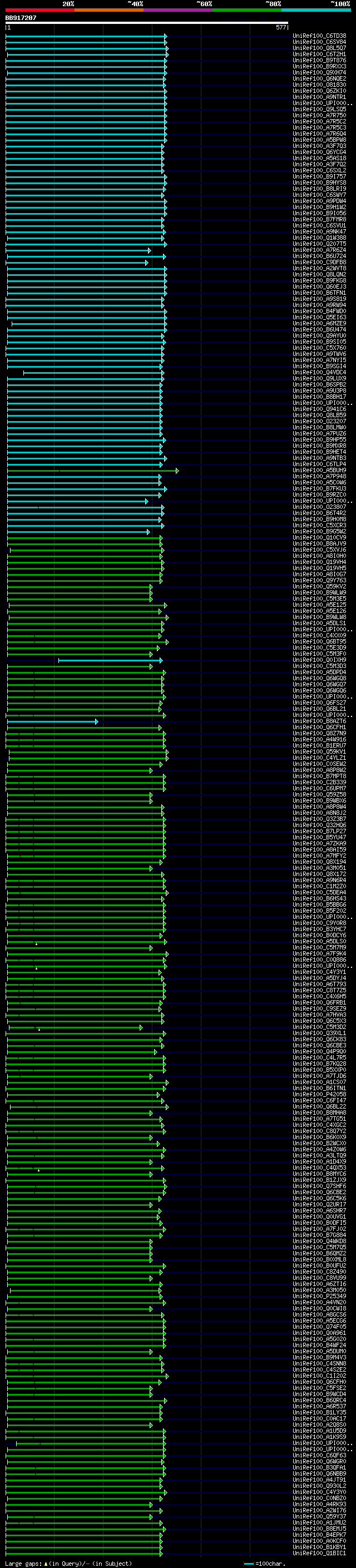356x1568 pixels.
Task: Select hit label UniRef100_C6TD38
Action: [319, 36]
